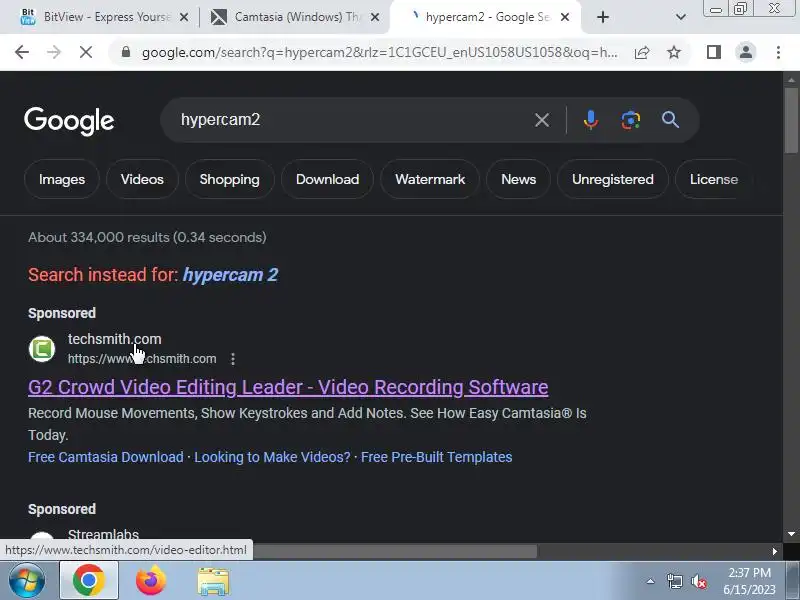
Task: Apply the Unregistered filter chip
Action: pyautogui.click(x=613, y=179)
